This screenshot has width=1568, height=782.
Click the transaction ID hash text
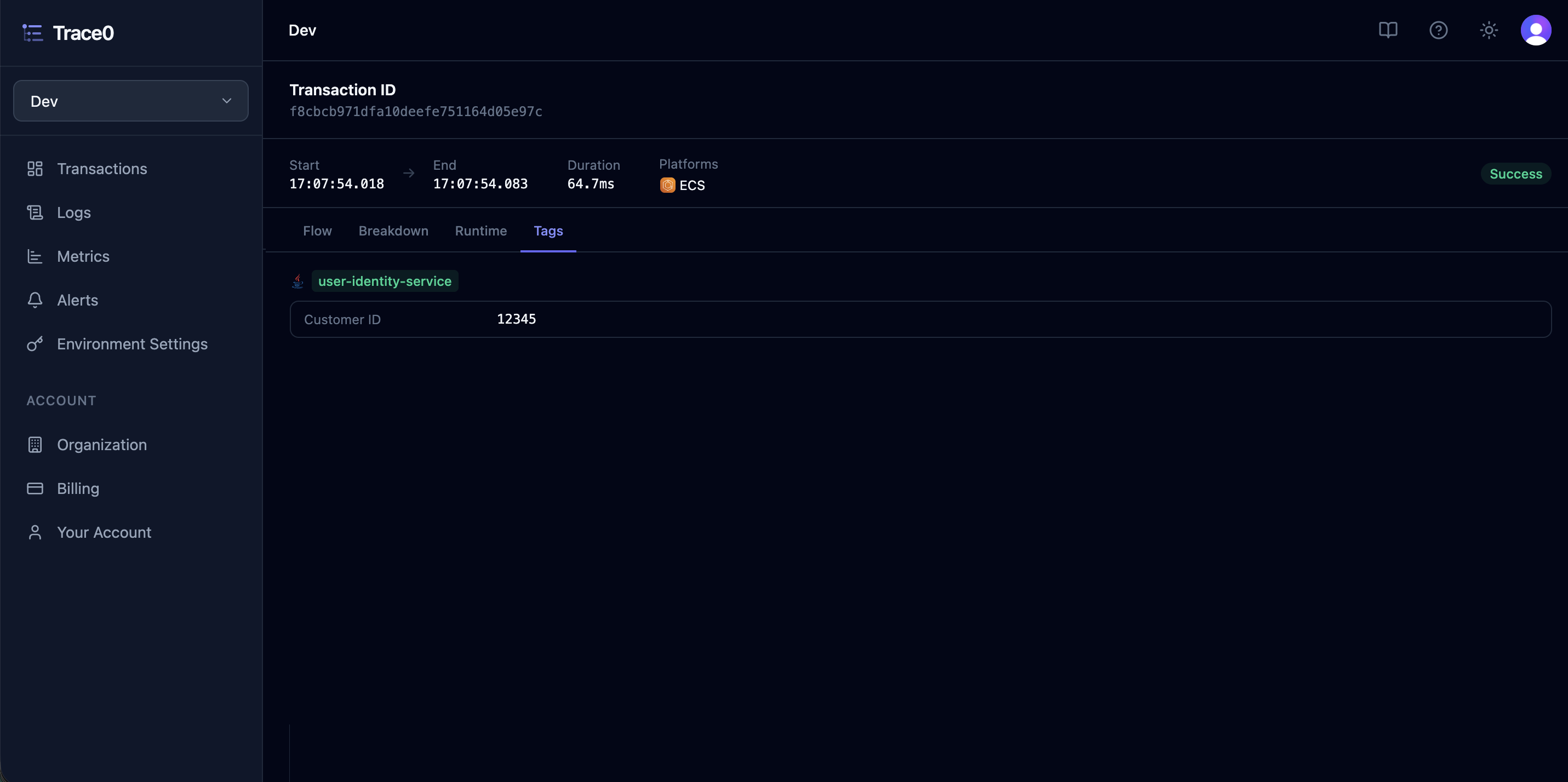coord(416,111)
